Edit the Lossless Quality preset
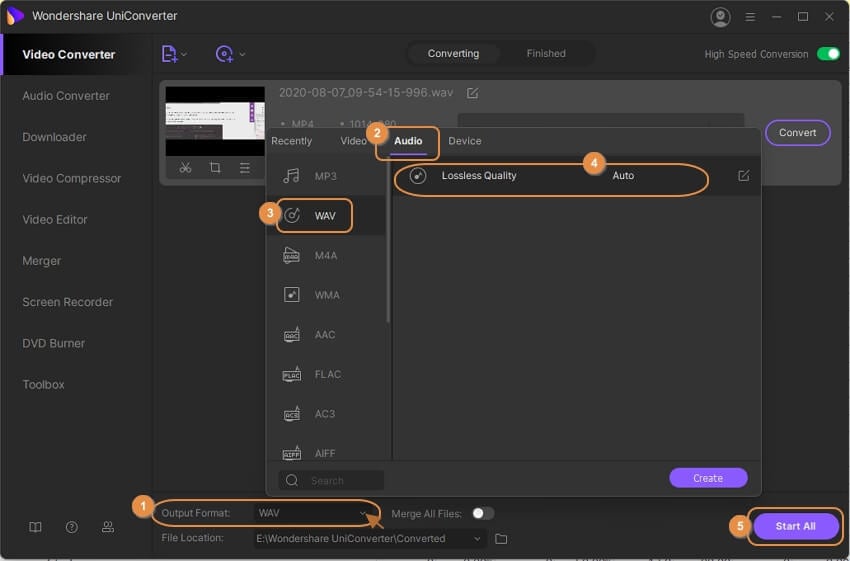This screenshot has width=850, height=561. [x=744, y=176]
